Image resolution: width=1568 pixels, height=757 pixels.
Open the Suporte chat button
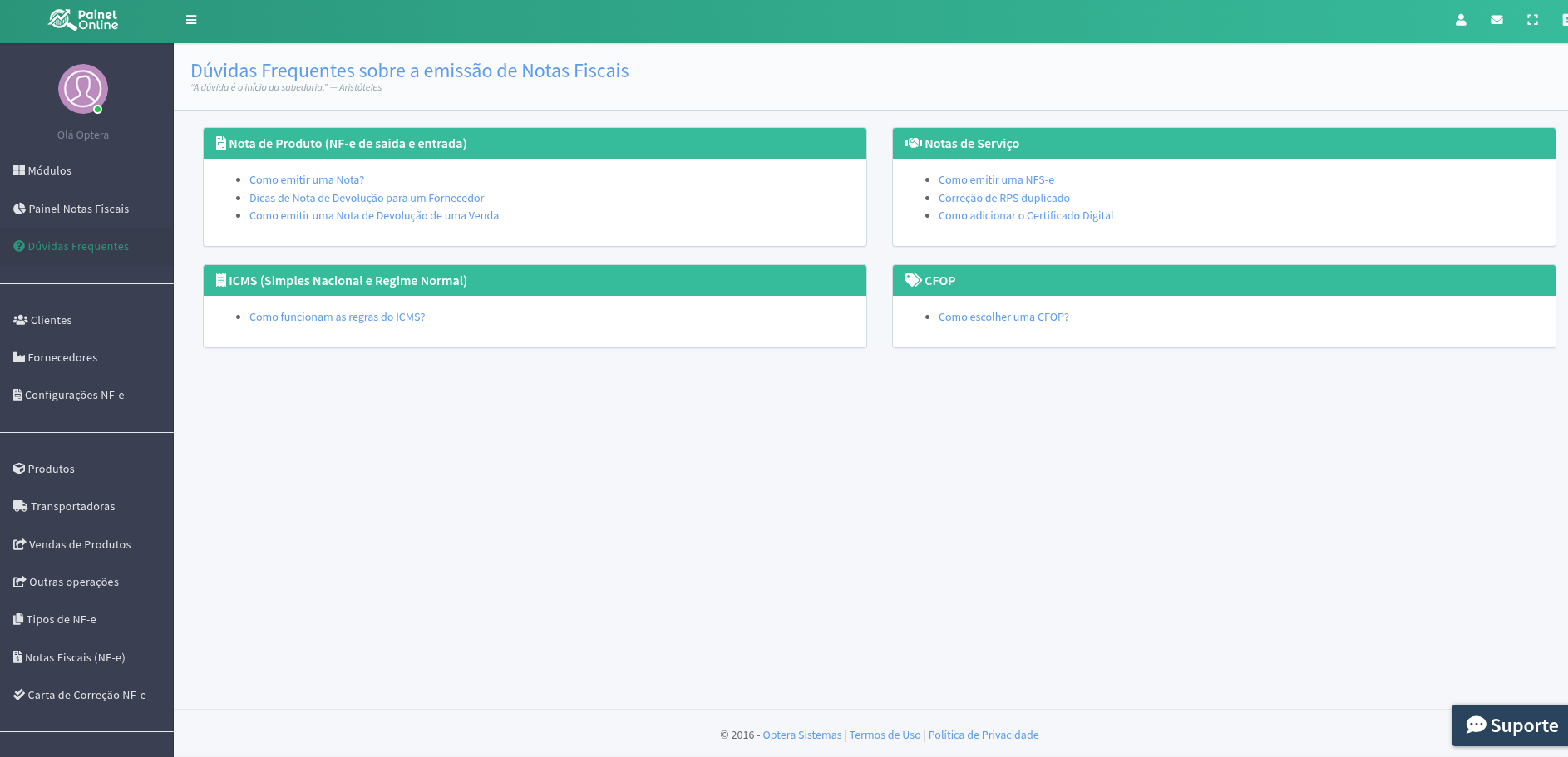[x=1511, y=725]
